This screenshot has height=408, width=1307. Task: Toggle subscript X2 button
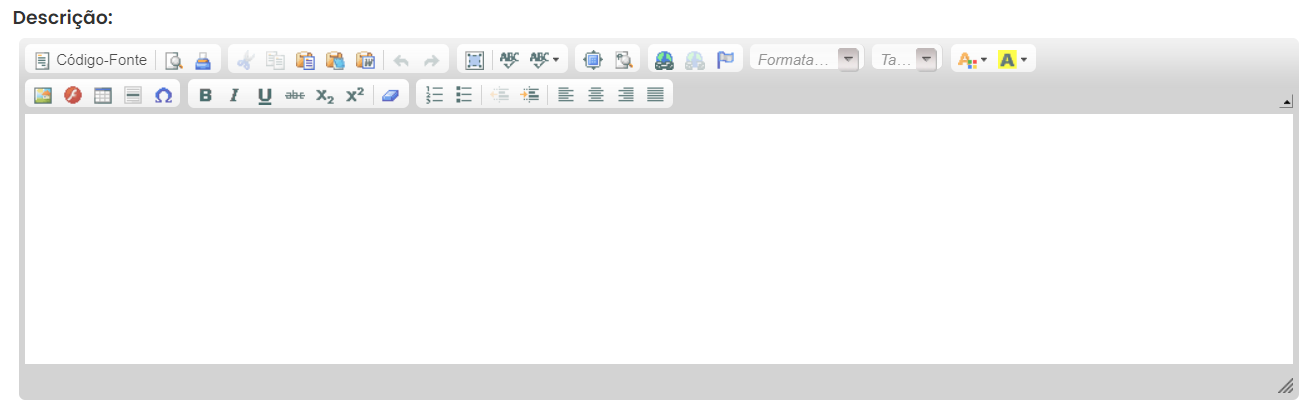pyautogui.click(x=325, y=95)
